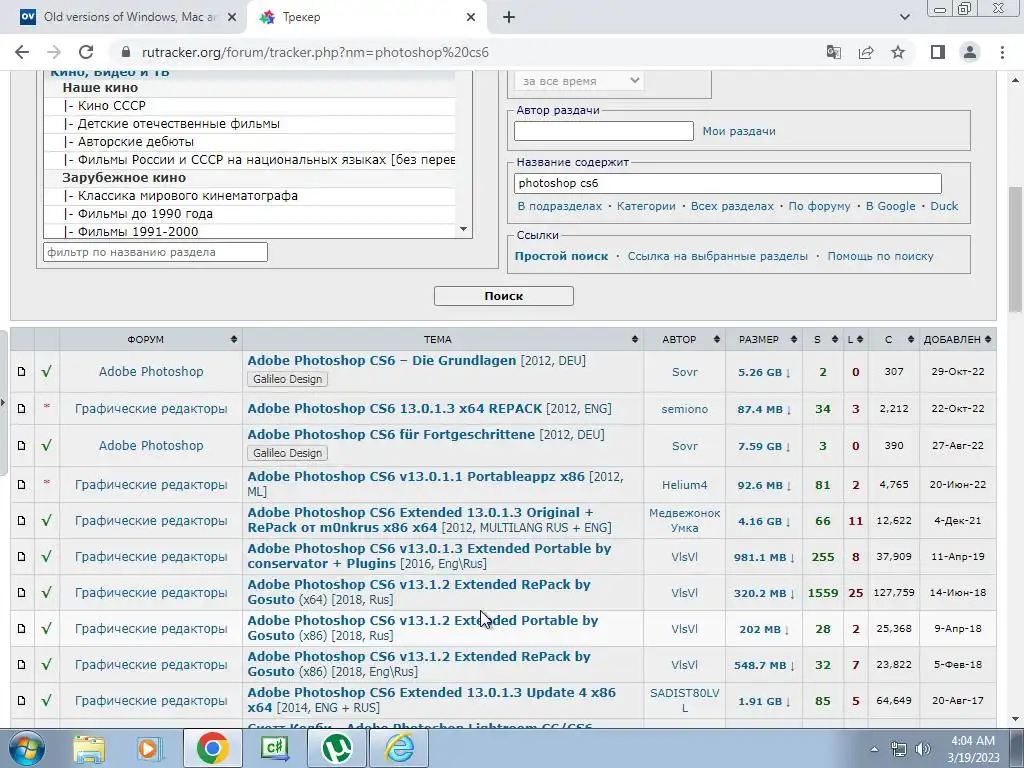Open a new browser tab
Screen dimensions: 1024x768
pyautogui.click(x=509, y=17)
